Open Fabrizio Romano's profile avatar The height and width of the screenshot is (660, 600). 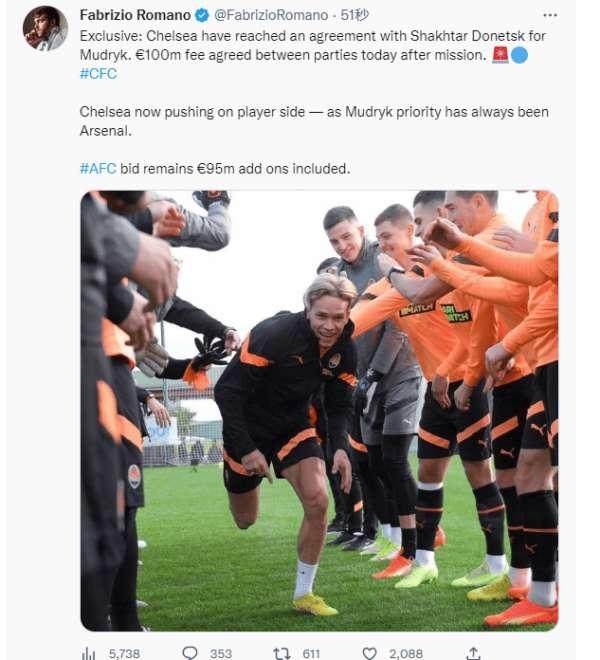(x=45, y=29)
